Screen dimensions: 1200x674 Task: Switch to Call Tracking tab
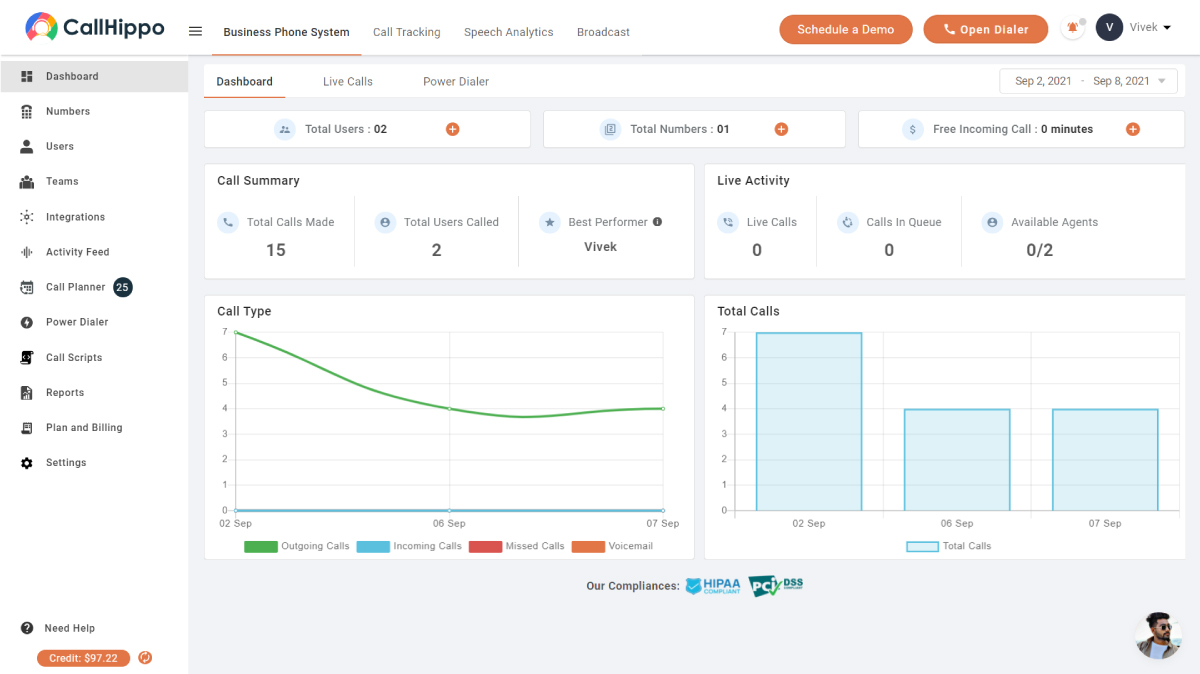tap(407, 32)
